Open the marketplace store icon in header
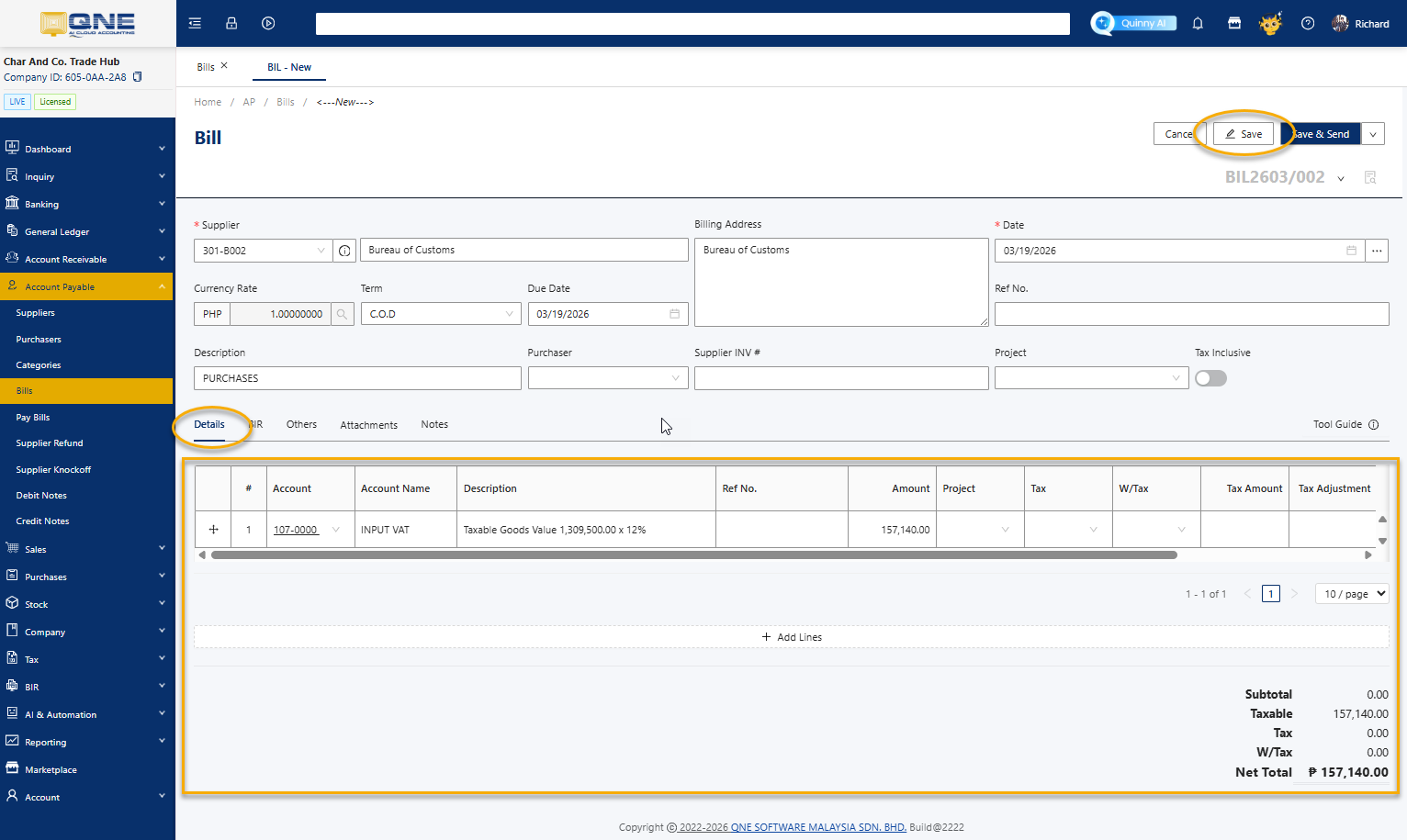The width and height of the screenshot is (1407, 840). (1234, 23)
